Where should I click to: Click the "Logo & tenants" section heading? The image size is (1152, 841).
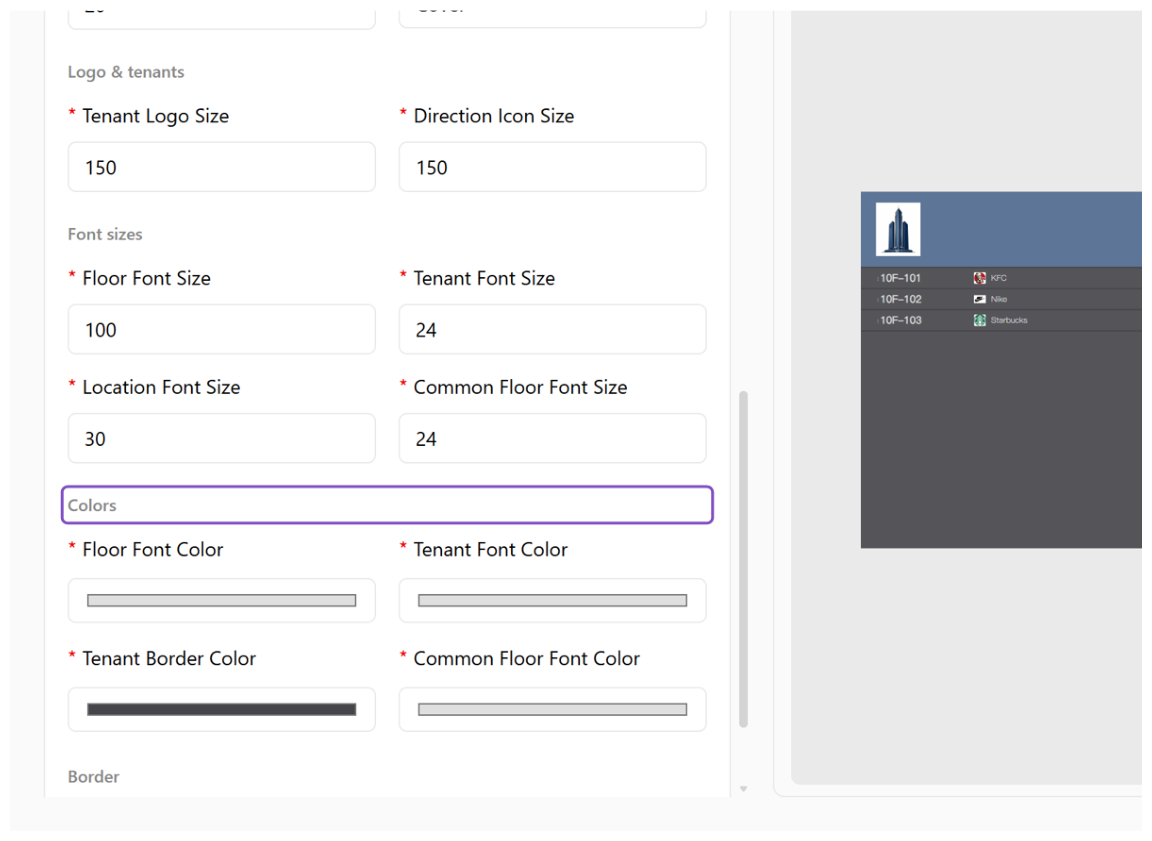pos(126,72)
